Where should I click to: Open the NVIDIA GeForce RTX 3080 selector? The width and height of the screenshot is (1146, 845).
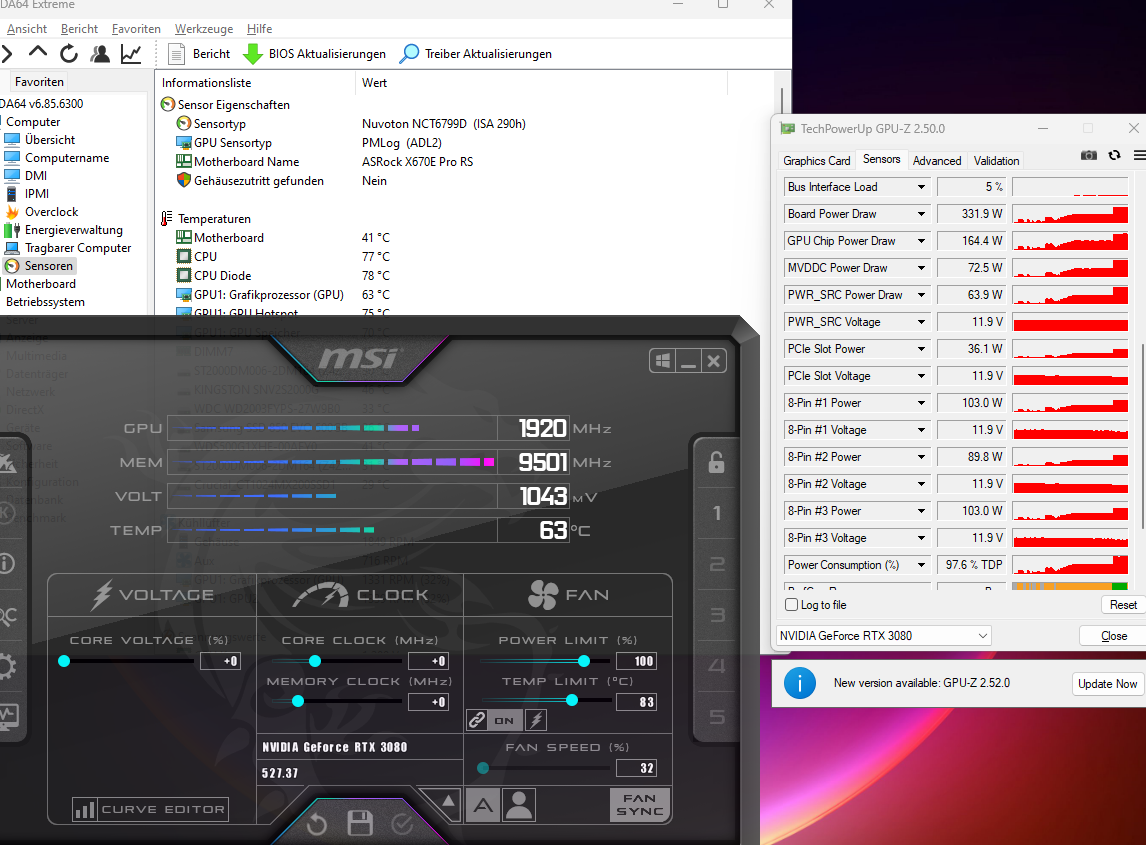(x=883, y=636)
